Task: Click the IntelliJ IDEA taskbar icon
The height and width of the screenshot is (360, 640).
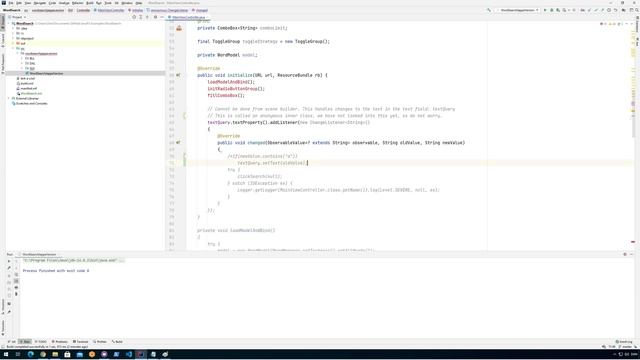Action: 141,354
